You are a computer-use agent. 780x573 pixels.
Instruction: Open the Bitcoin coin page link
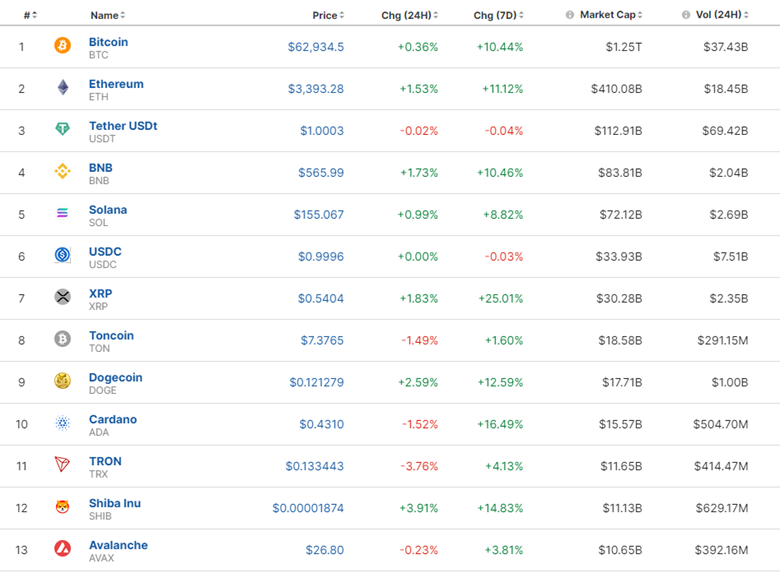[x=108, y=42]
